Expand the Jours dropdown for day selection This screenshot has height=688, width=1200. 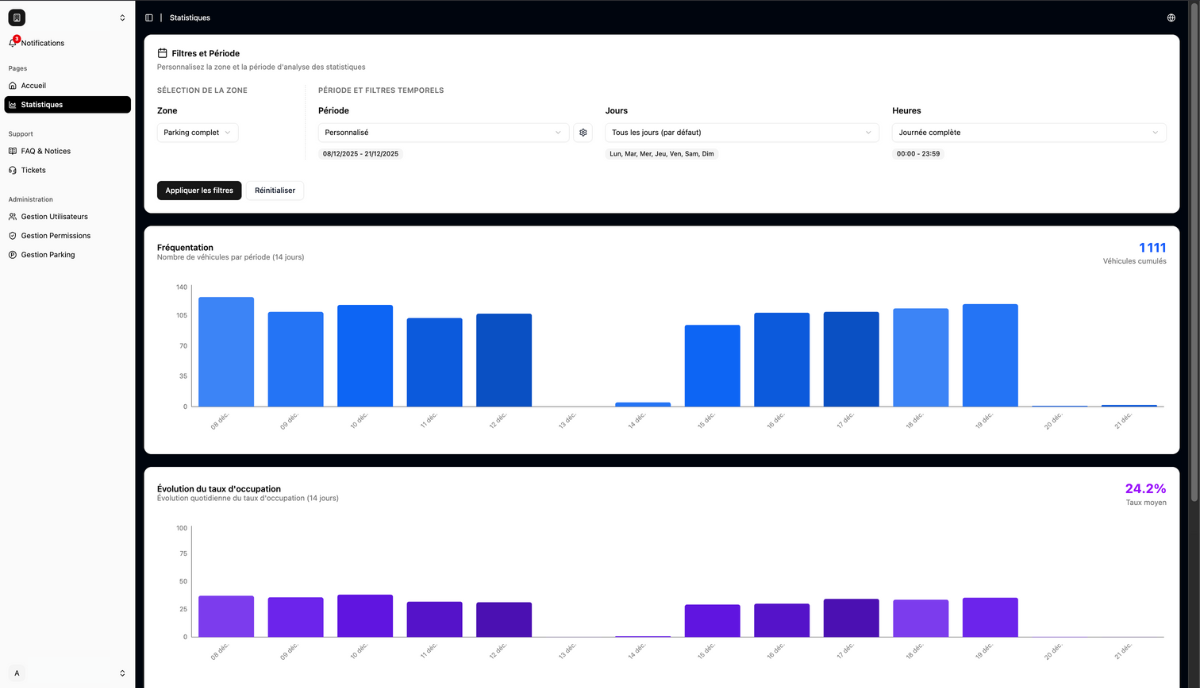[x=740, y=132]
